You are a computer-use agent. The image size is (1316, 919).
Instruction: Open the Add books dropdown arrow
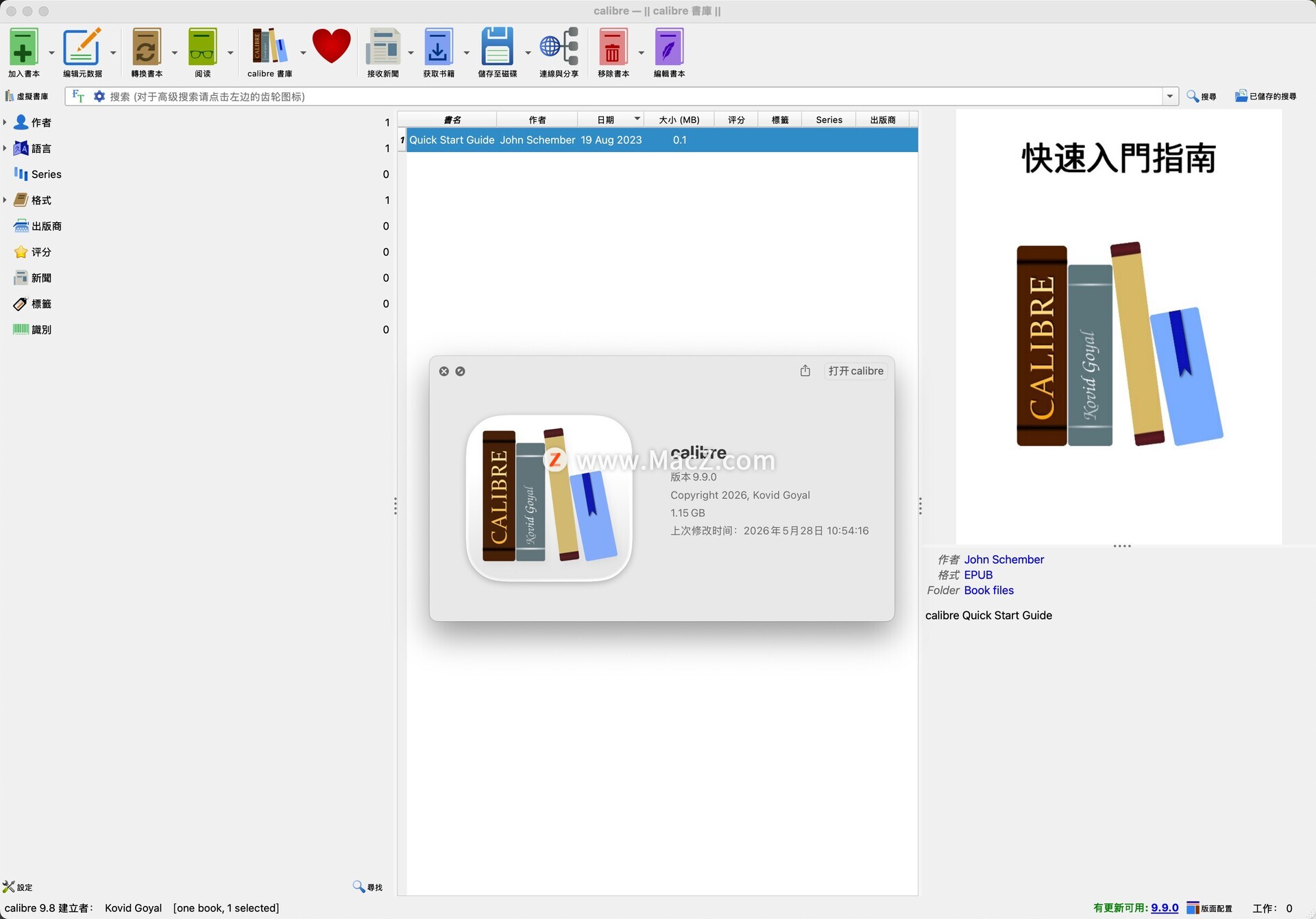pyautogui.click(x=51, y=53)
